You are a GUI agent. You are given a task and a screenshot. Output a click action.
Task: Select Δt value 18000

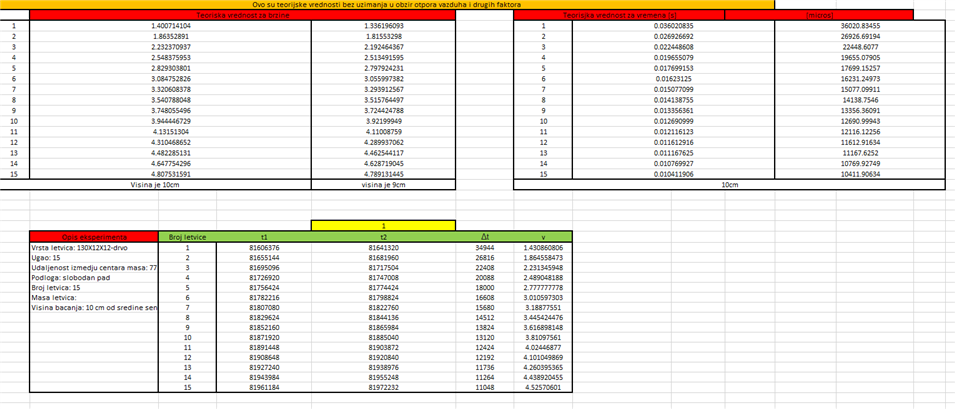pos(485,288)
